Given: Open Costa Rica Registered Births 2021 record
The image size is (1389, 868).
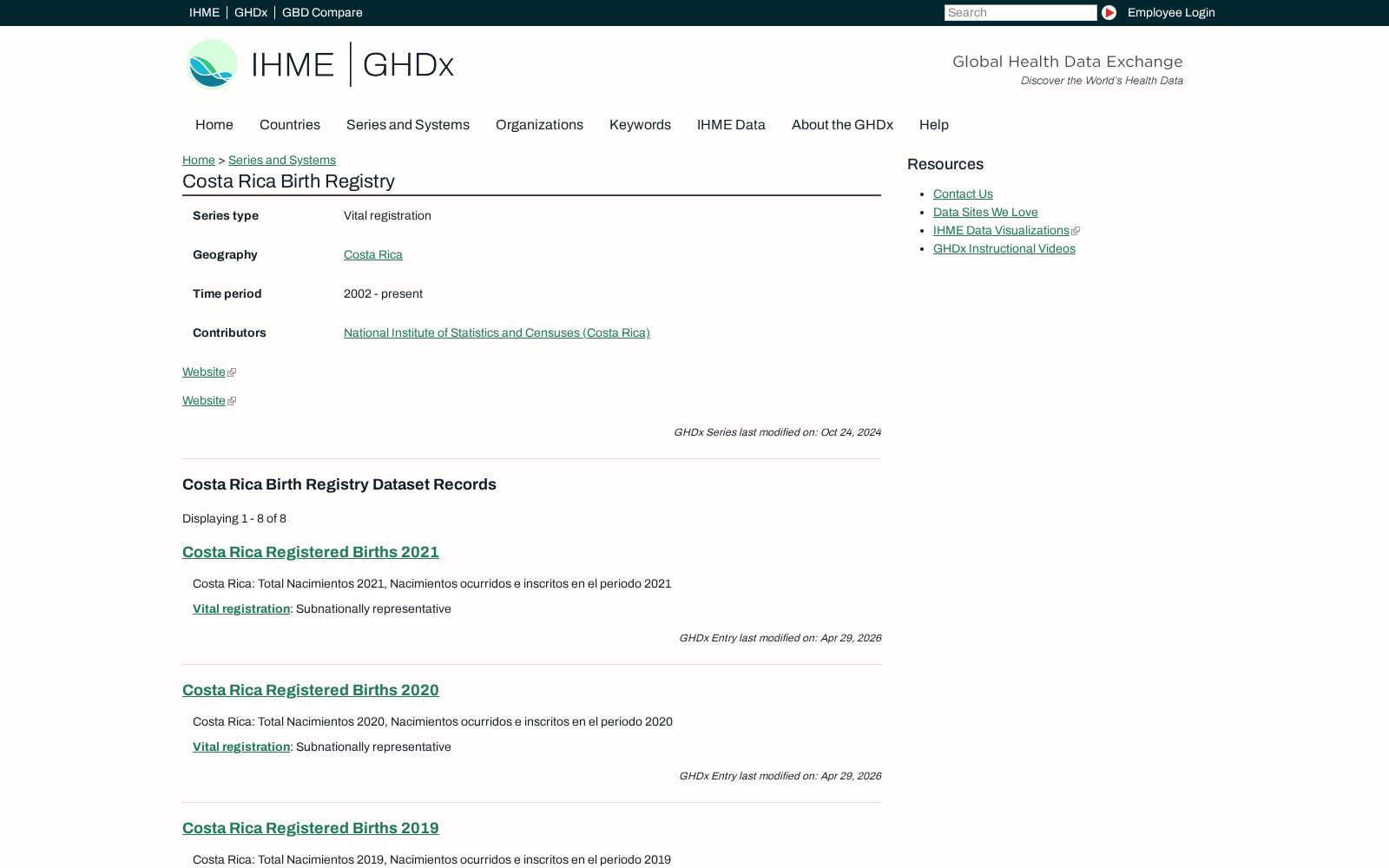Looking at the screenshot, I should pos(311,552).
